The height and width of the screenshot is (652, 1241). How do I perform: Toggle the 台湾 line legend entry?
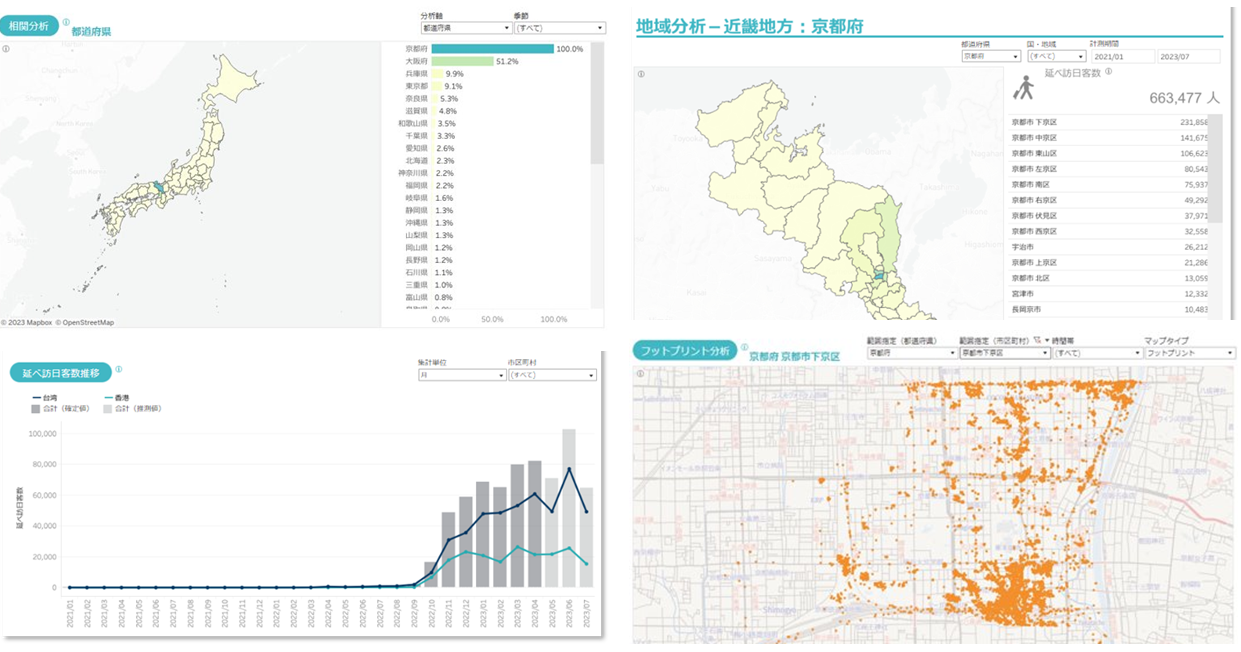tap(45, 397)
